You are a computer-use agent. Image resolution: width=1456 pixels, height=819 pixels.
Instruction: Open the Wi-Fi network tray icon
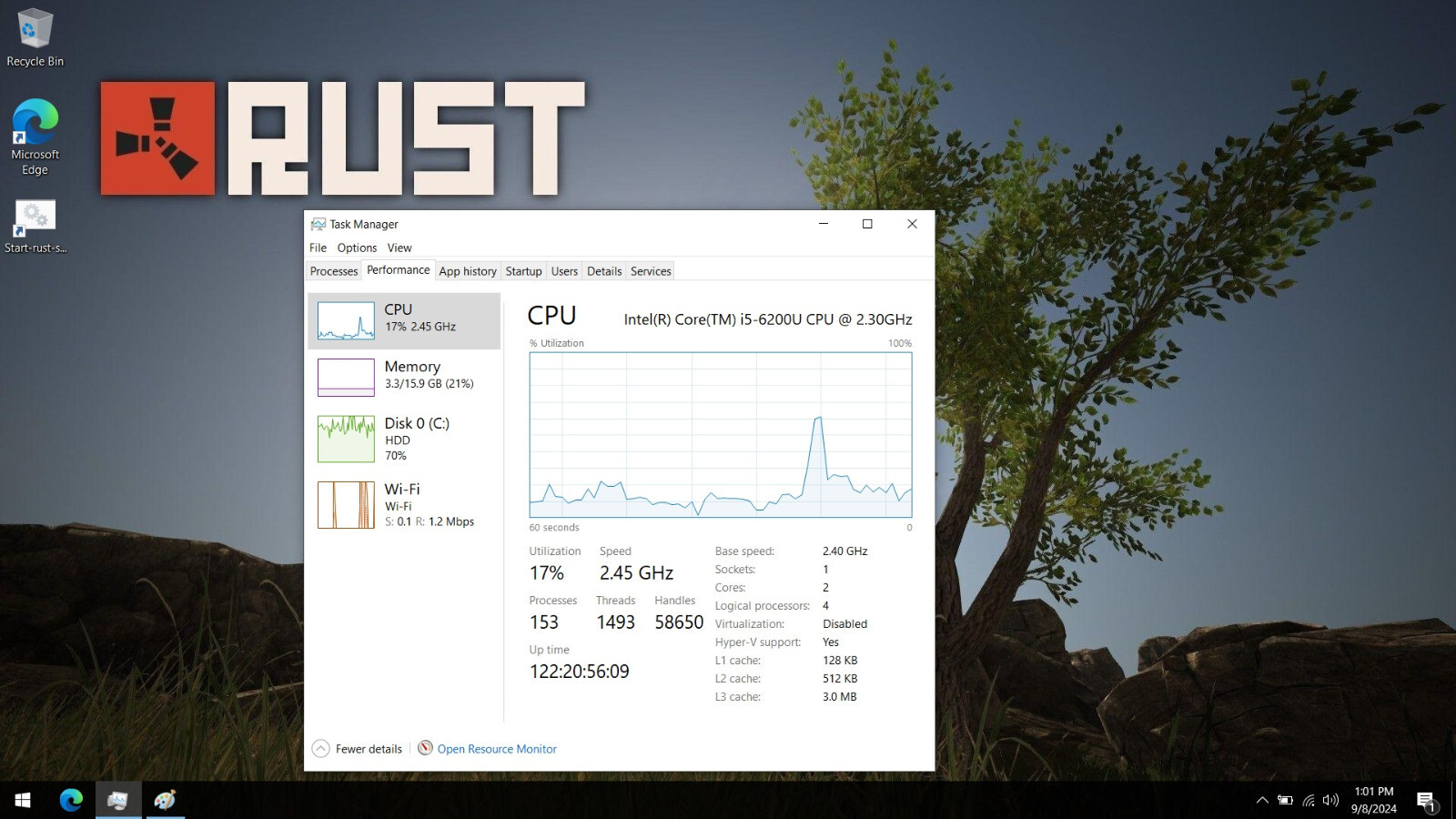(x=1309, y=801)
